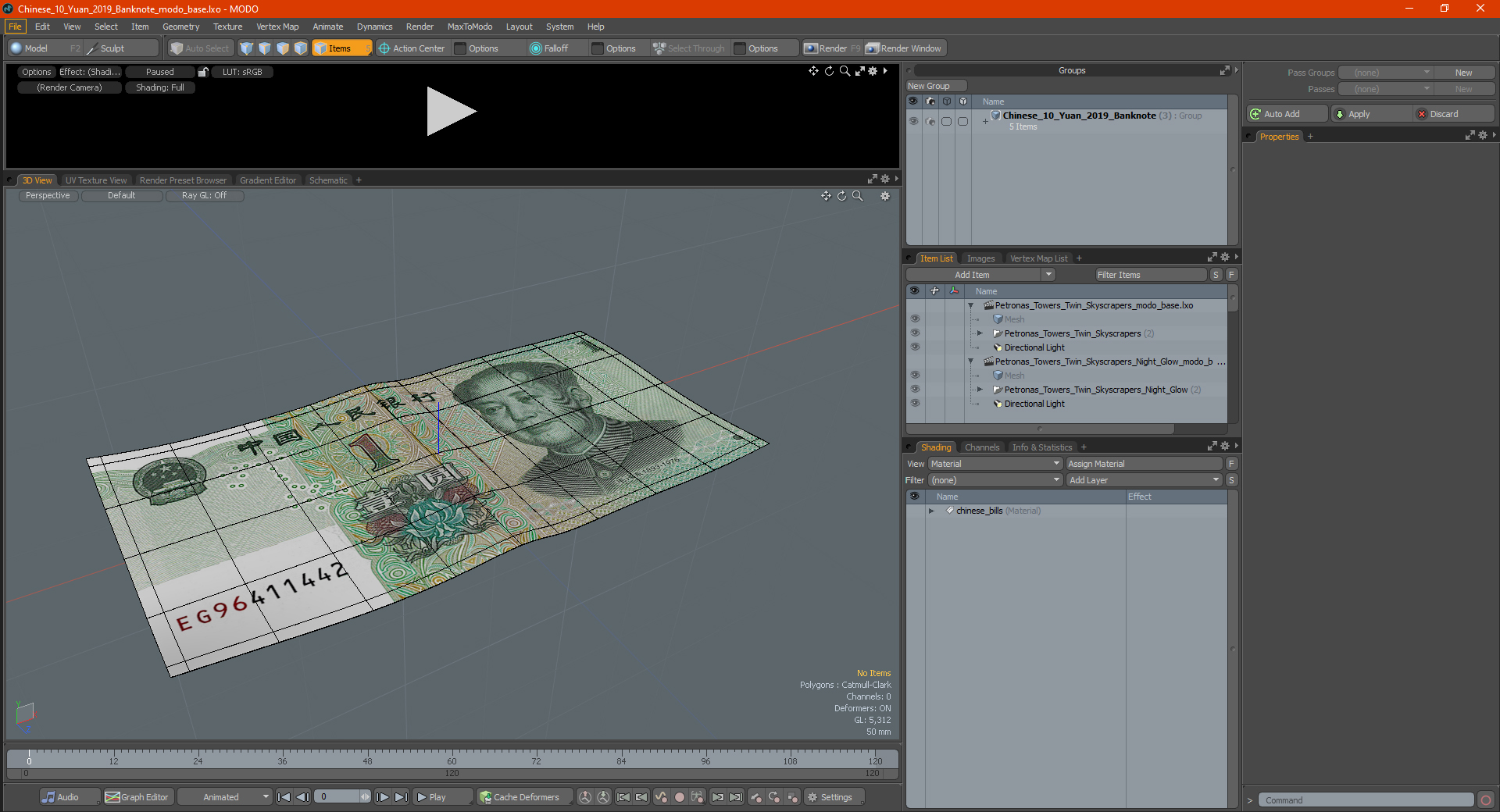Toggle visibility of first Directional Light
The image size is (1500, 812).
[915, 347]
